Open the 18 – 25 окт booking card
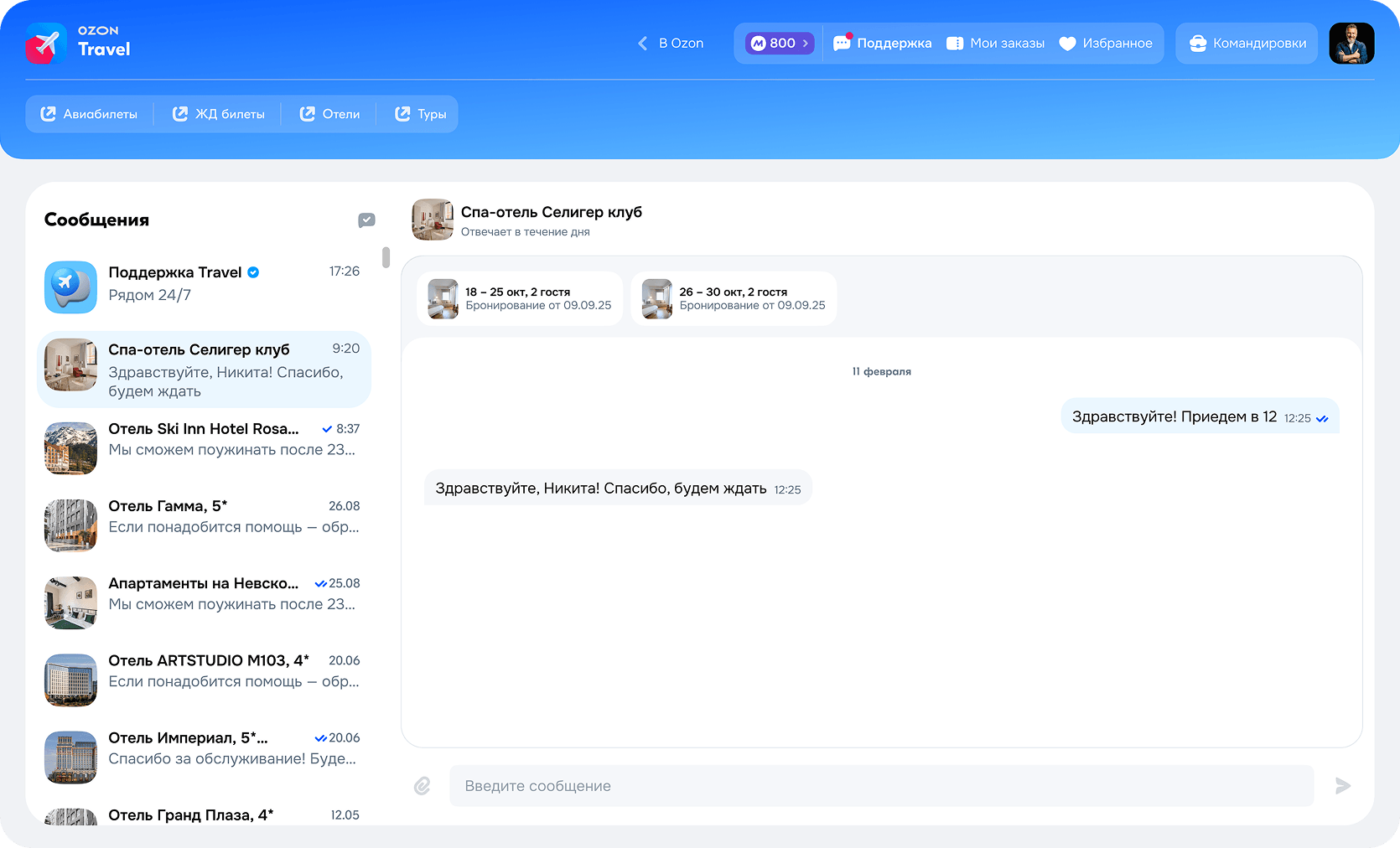Image resolution: width=1400 pixels, height=848 pixels. pyautogui.click(x=520, y=299)
